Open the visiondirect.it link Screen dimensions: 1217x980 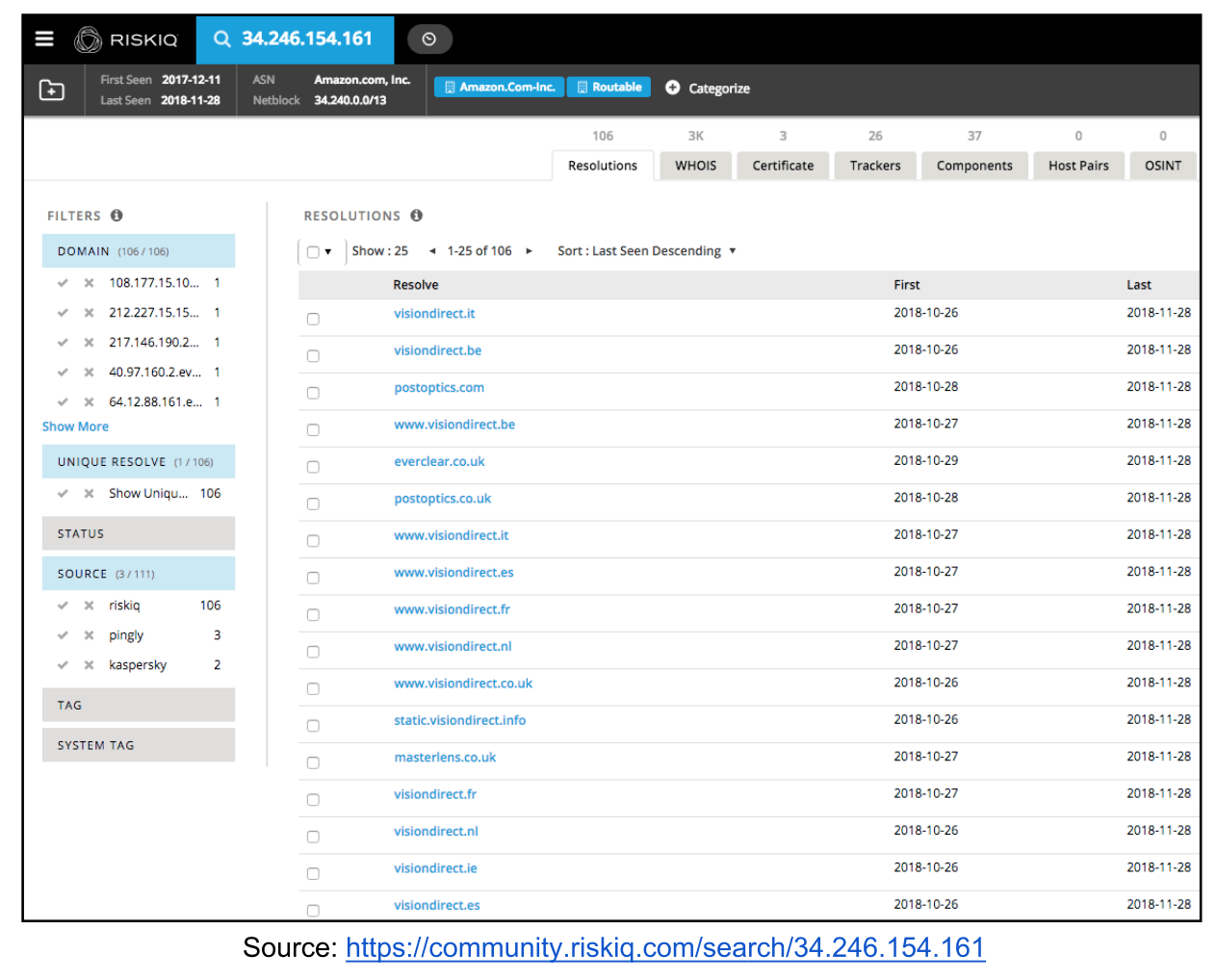tap(434, 314)
